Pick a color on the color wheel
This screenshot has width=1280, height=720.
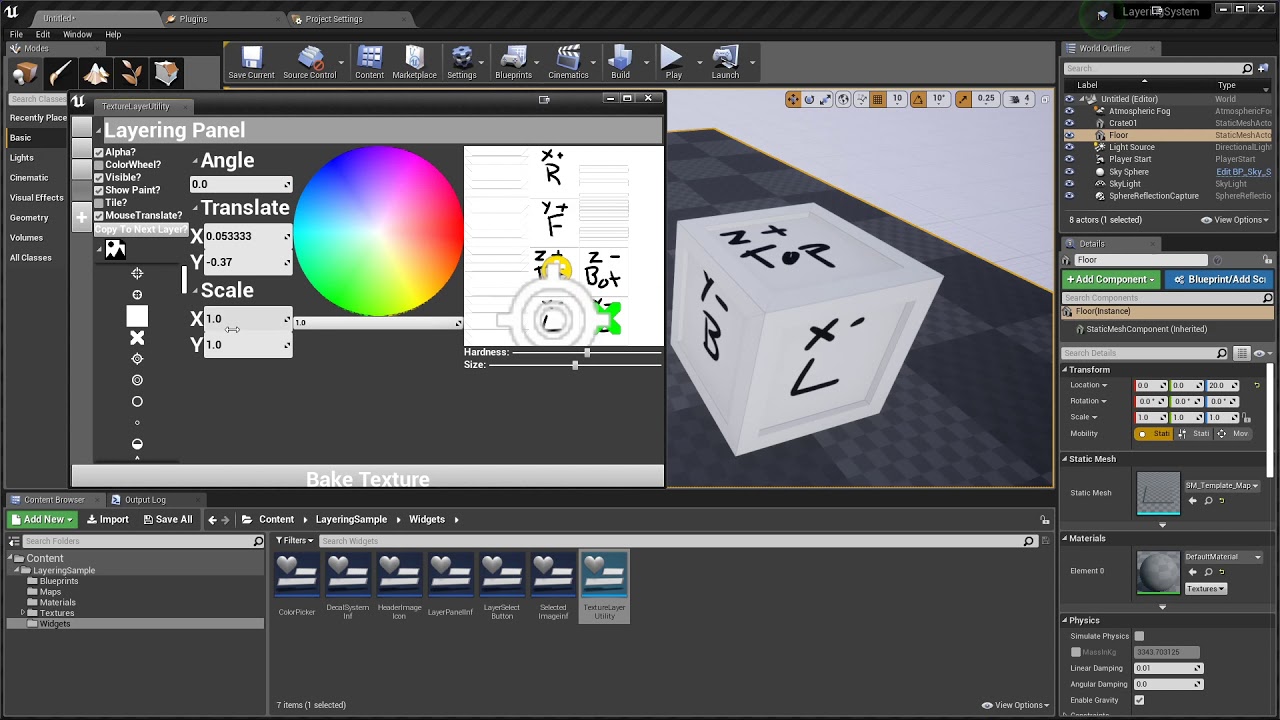(x=378, y=231)
